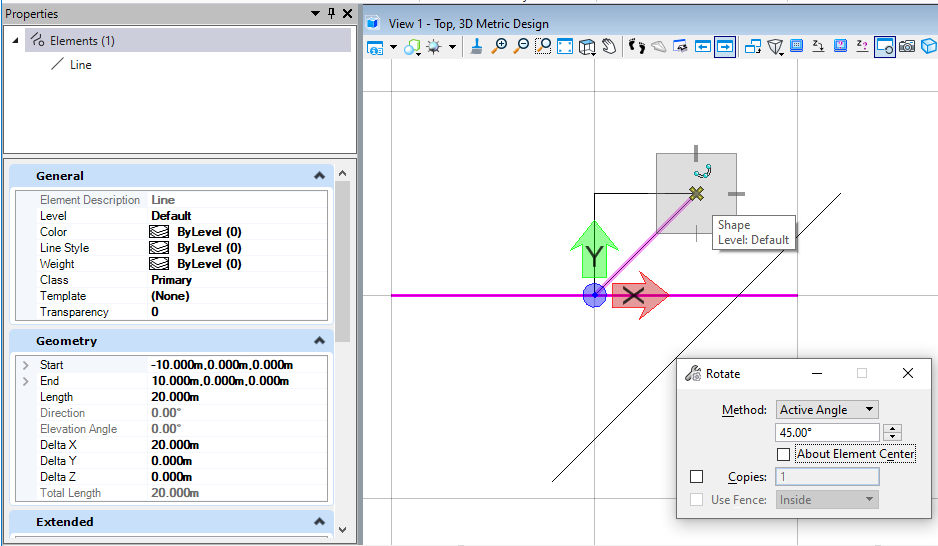Viewport: 938px width, 546px height.
Task: Click the Weight ByLevel (0) swatch
Action: point(159,264)
